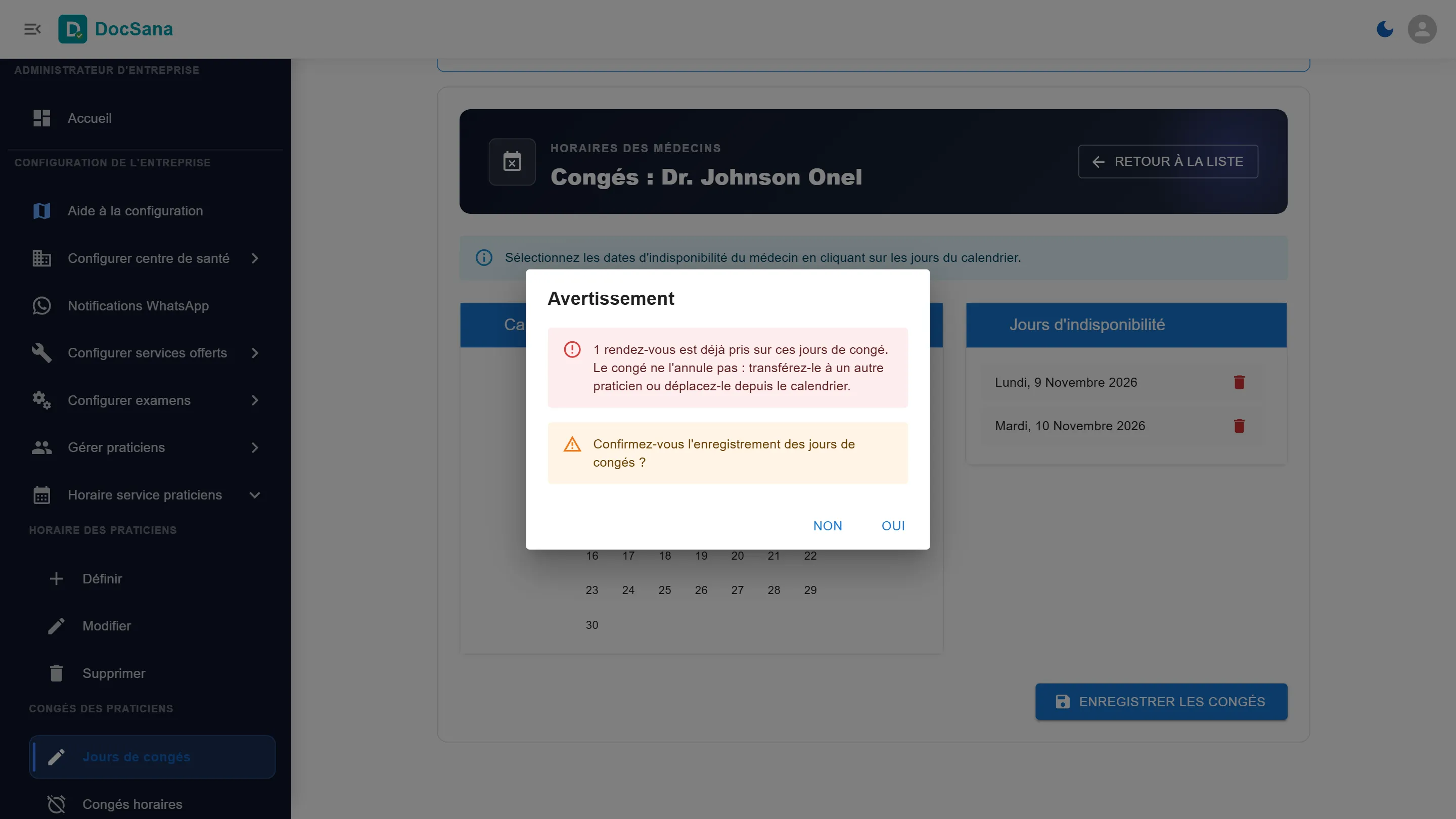This screenshot has height=819, width=1456.
Task: Click the Modifier pencil icon
Action: [56, 626]
